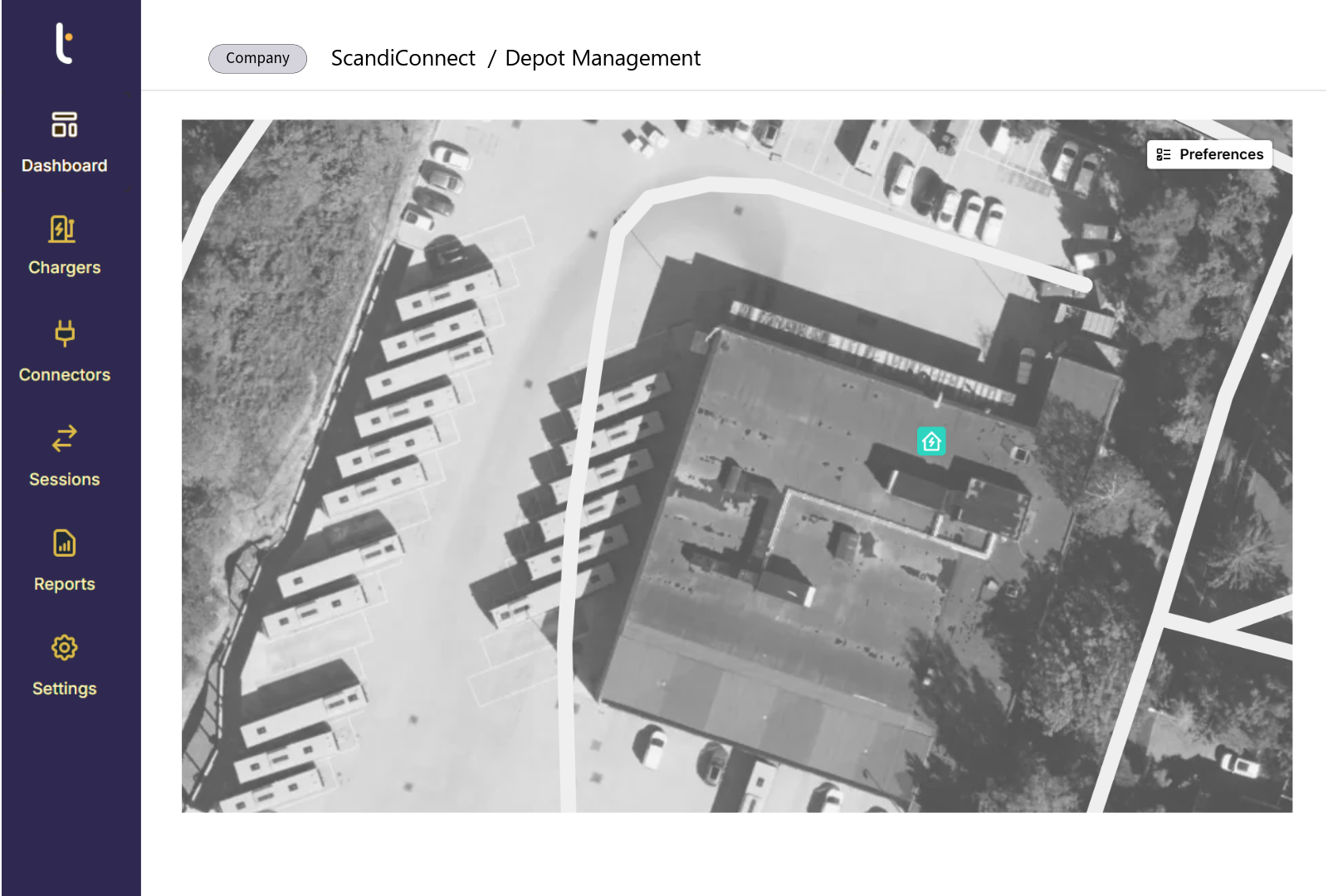
Task: Go to the Dashboard label
Action: point(64,166)
